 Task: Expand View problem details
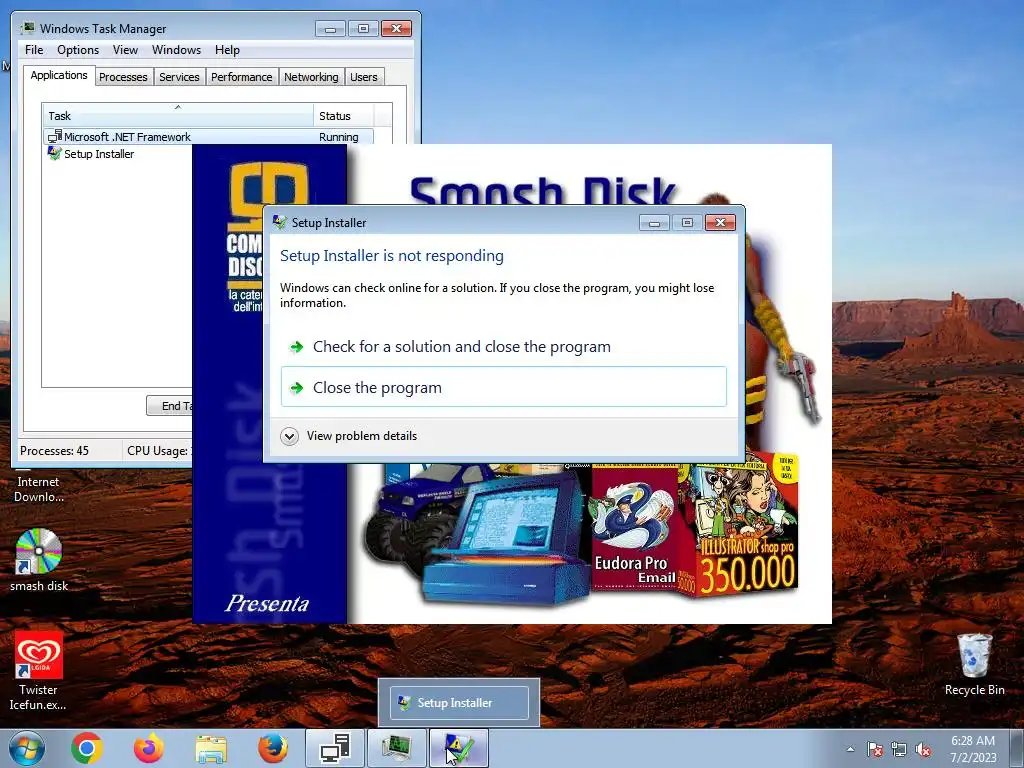tap(349, 436)
